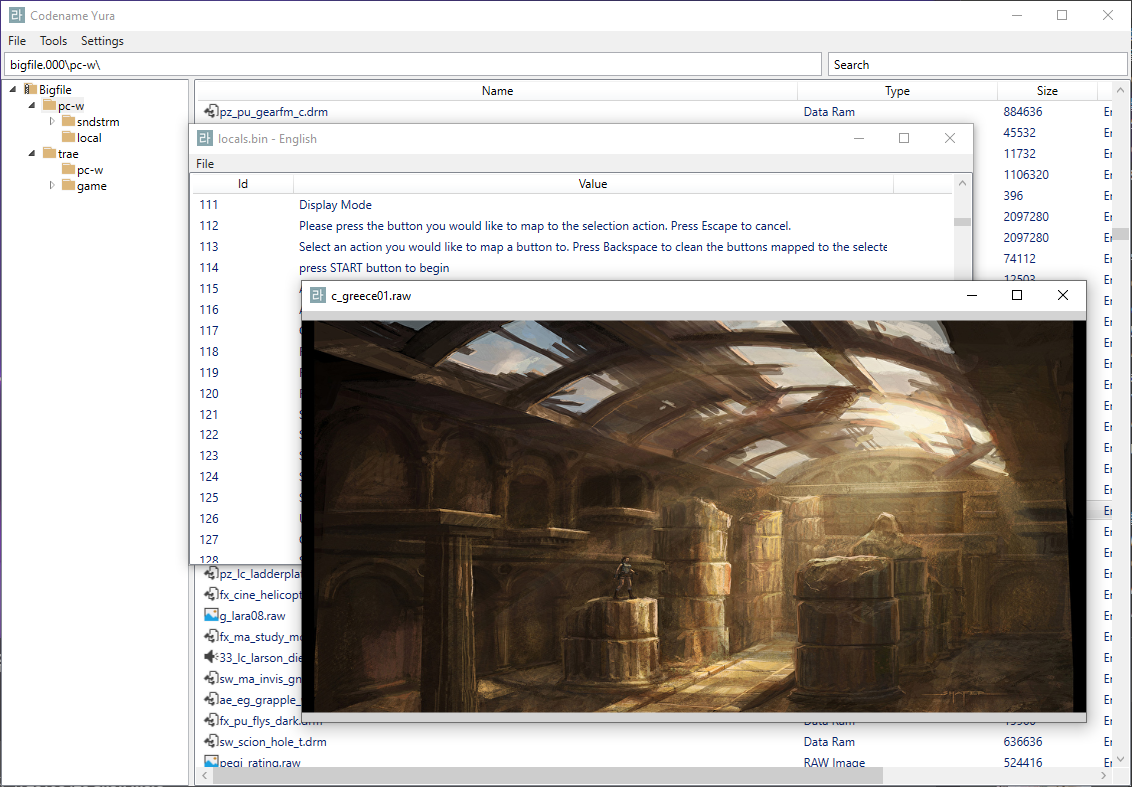
Task: Click the Bigfile archive root icon
Action: [30, 90]
